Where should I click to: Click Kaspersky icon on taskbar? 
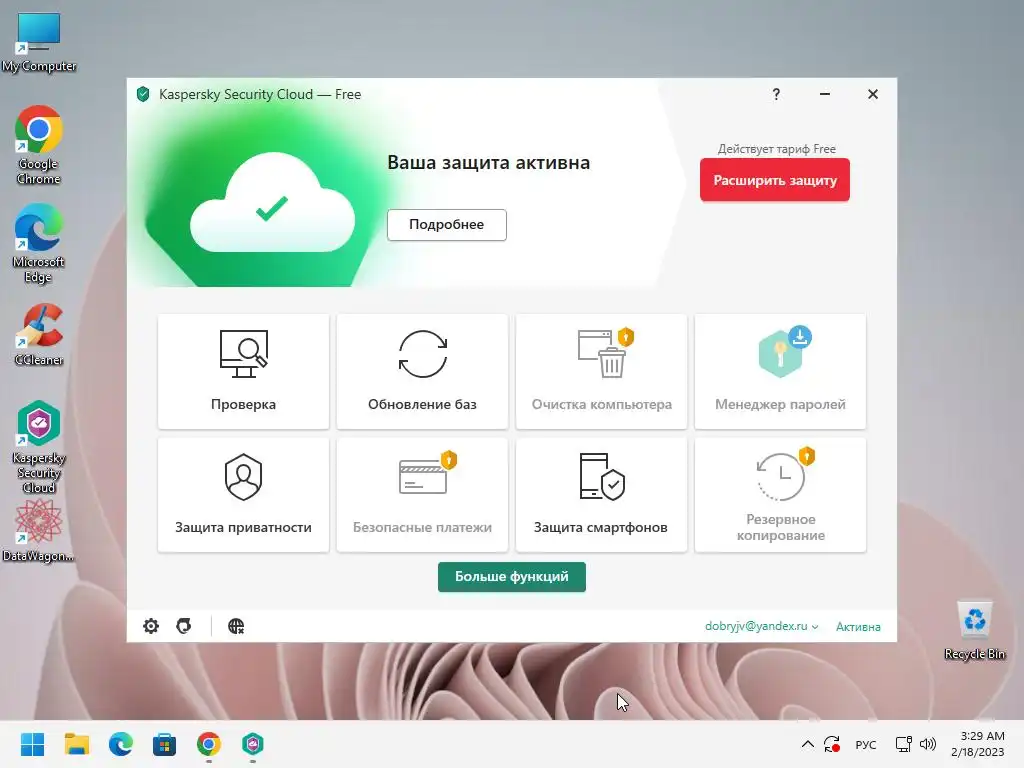[253, 744]
